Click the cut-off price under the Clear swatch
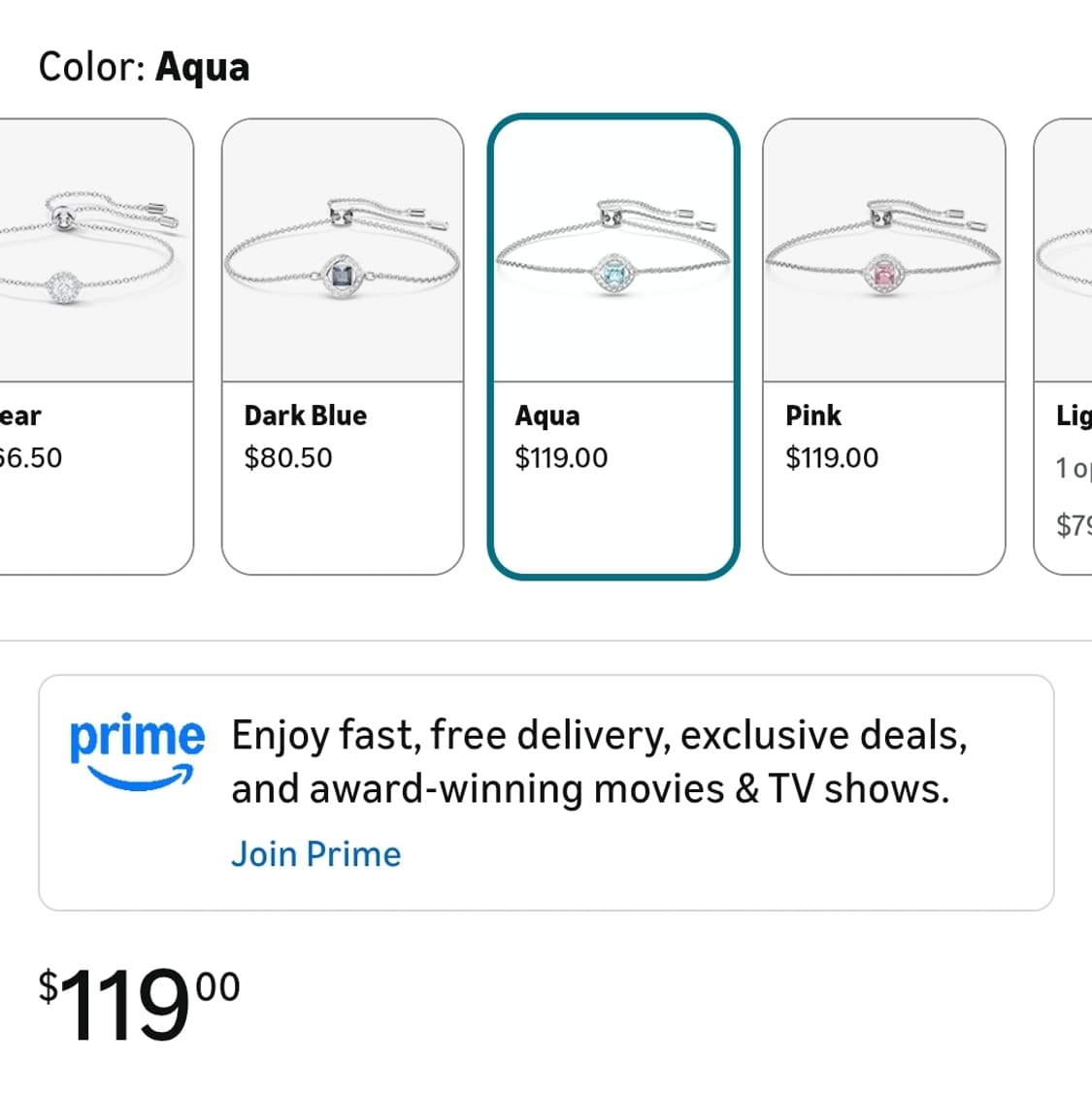 point(30,457)
